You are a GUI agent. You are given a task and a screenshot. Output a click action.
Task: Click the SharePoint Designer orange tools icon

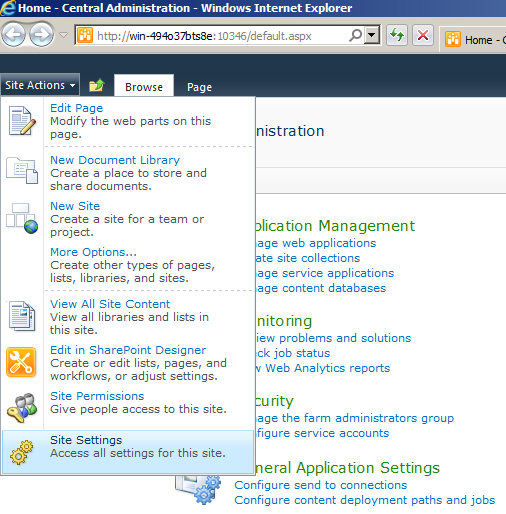click(x=21, y=362)
